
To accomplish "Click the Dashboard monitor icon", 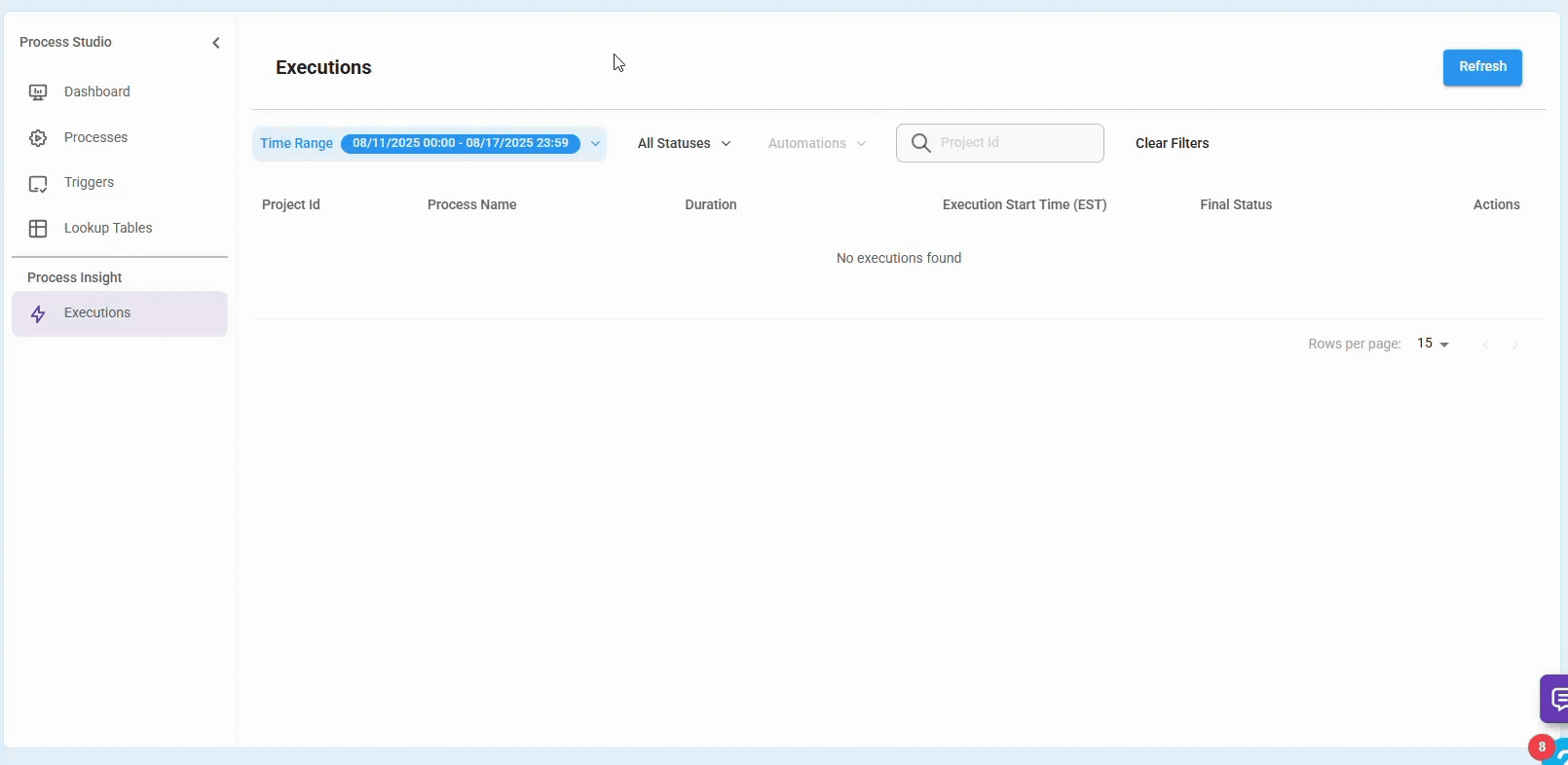I will (38, 92).
